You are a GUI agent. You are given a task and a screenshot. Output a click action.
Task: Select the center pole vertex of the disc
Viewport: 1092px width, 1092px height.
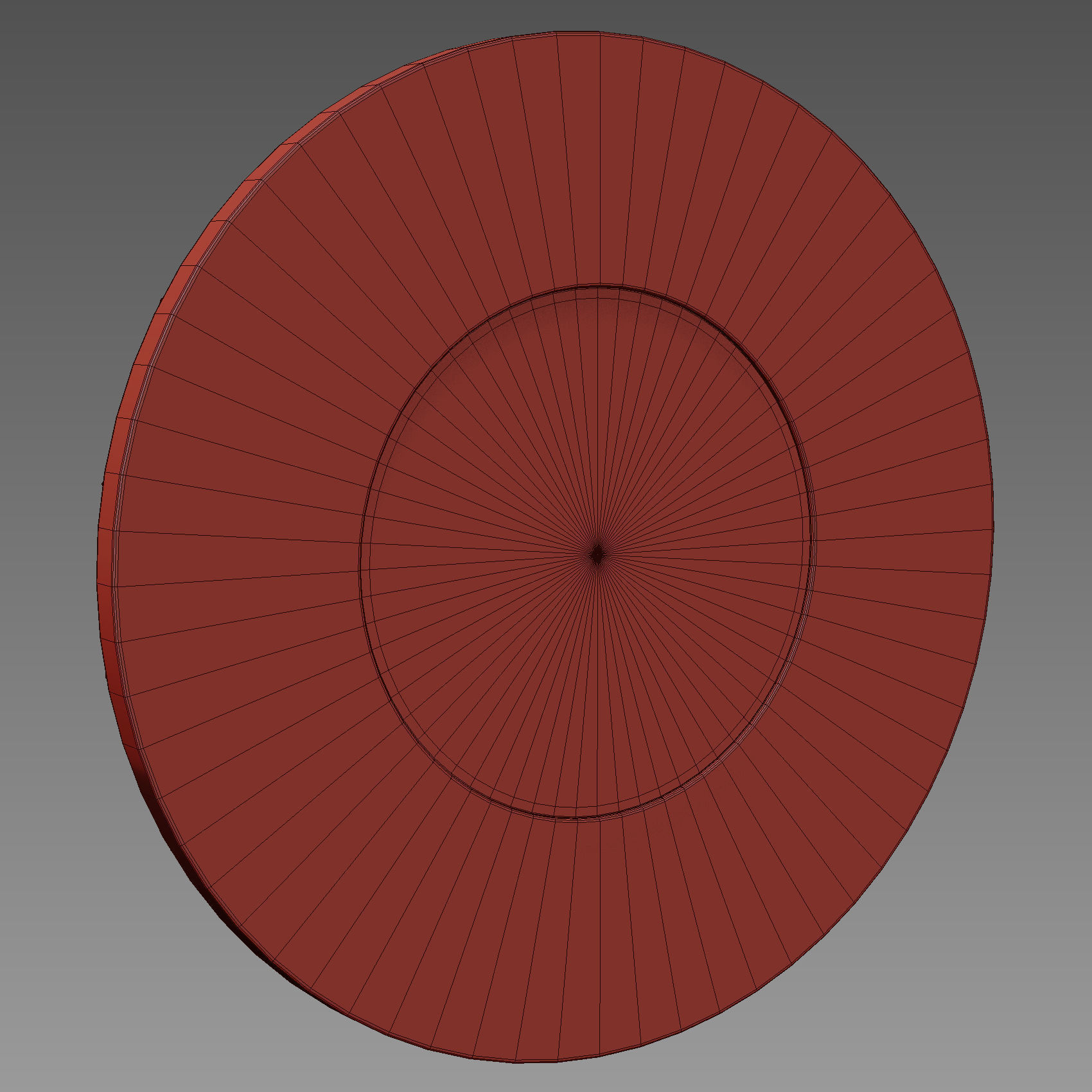pos(598,554)
